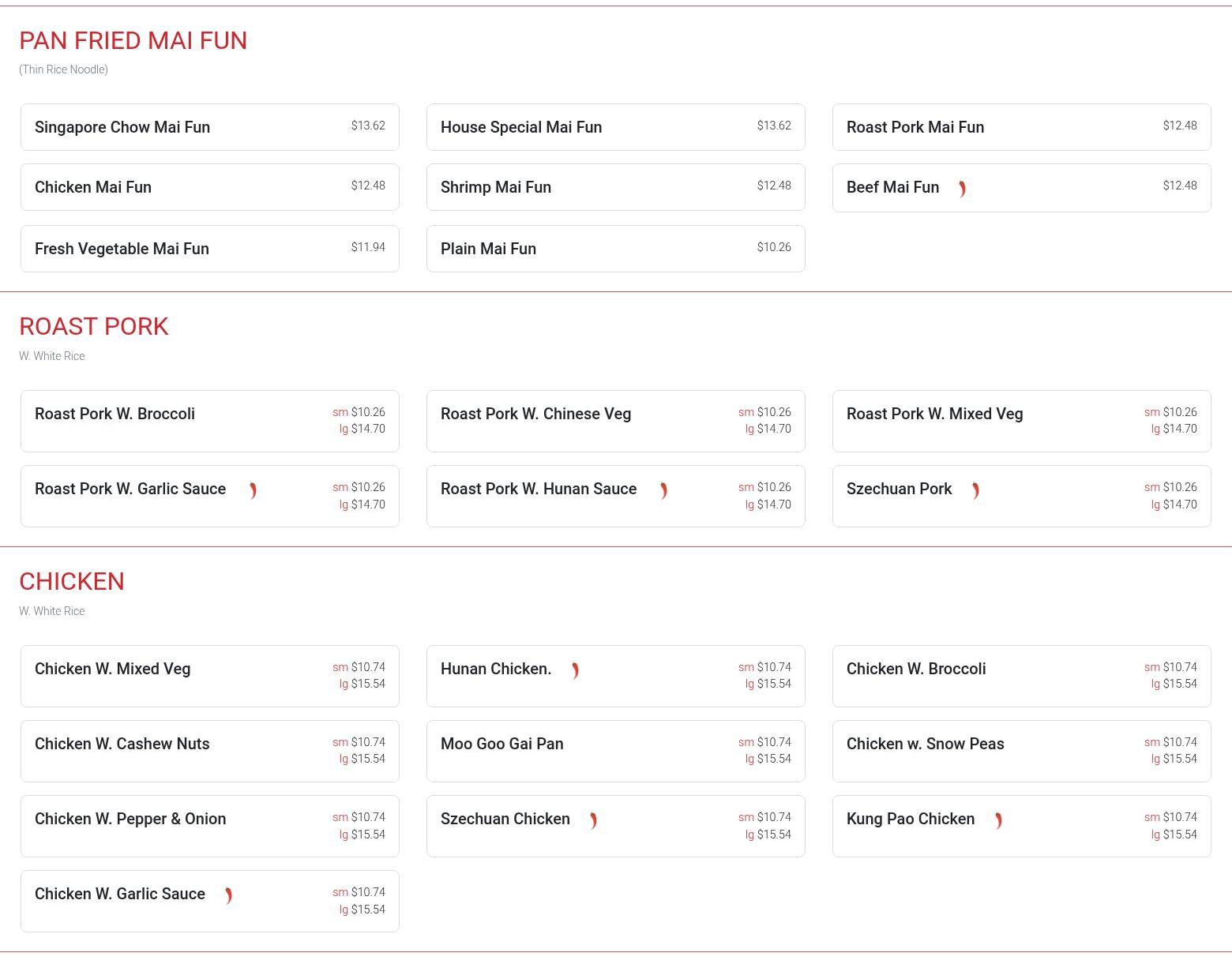Click the $13.62 price of House Special Mai Fun
1232x964 pixels.
(x=774, y=126)
